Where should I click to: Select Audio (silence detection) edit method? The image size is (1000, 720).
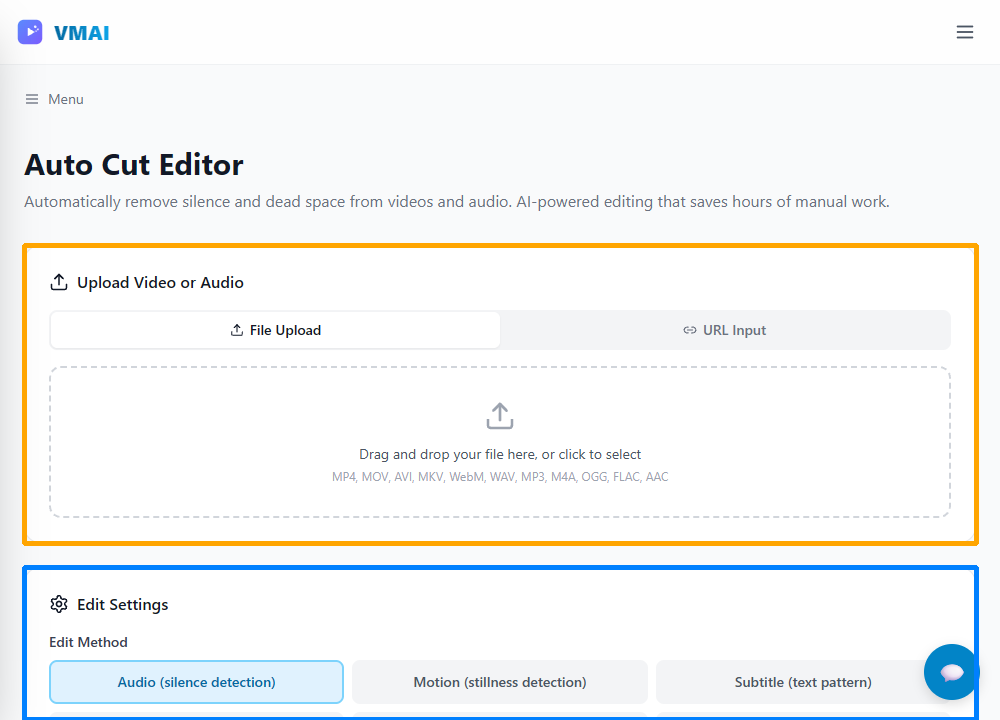(x=196, y=682)
